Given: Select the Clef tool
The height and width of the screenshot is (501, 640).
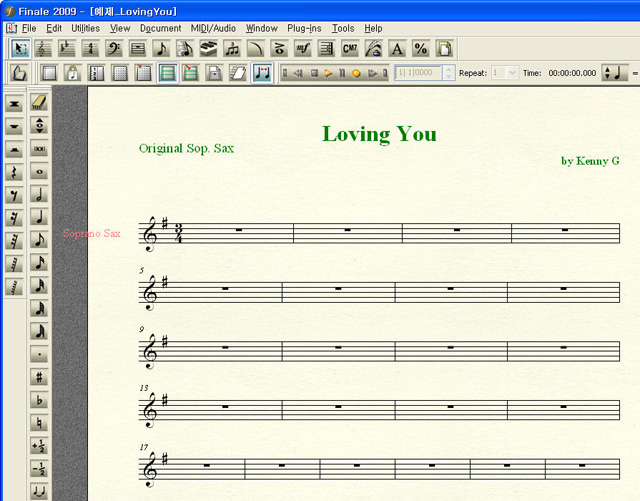Looking at the screenshot, I should [x=114, y=48].
